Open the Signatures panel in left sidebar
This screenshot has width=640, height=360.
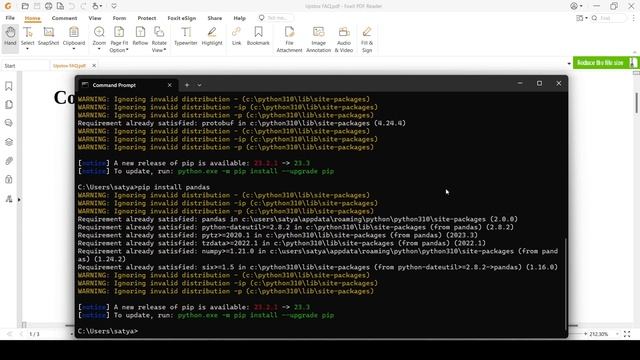coord(9,199)
